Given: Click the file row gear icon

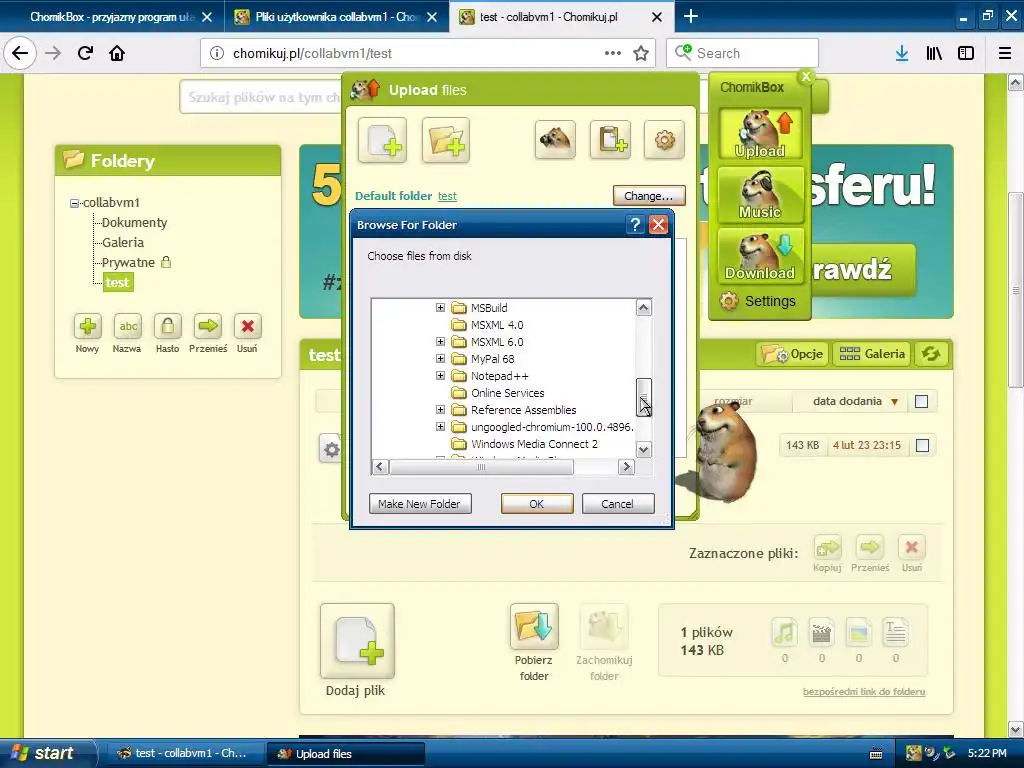Looking at the screenshot, I should click(x=332, y=449).
